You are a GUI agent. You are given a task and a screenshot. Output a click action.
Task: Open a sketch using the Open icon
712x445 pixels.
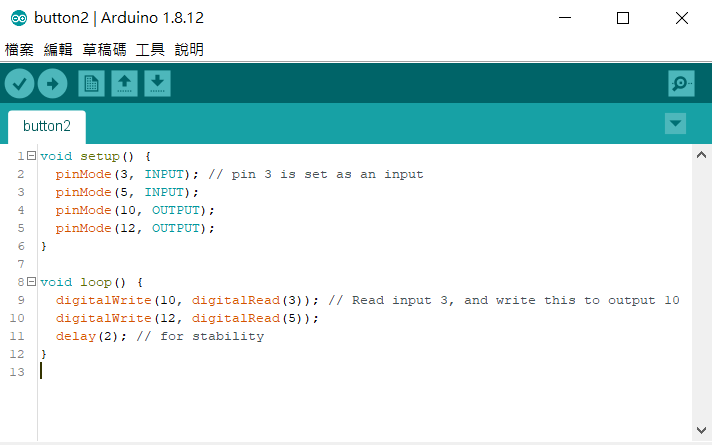124,84
